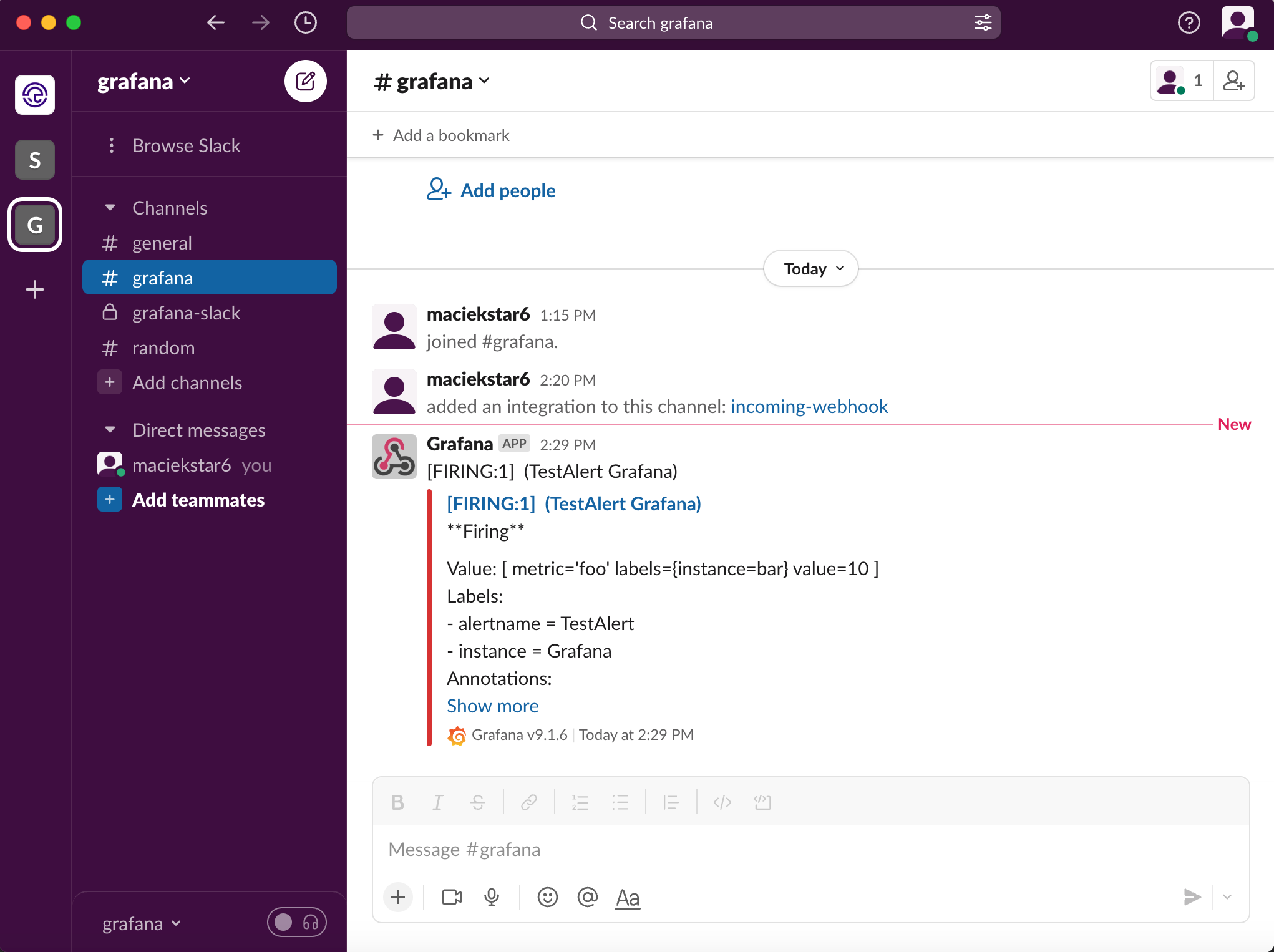Image resolution: width=1274 pixels, height=952 pixels.
Task: Open the [FIRING:1] (TestAlert Grafana) alert link
Action: pos(574,503)
